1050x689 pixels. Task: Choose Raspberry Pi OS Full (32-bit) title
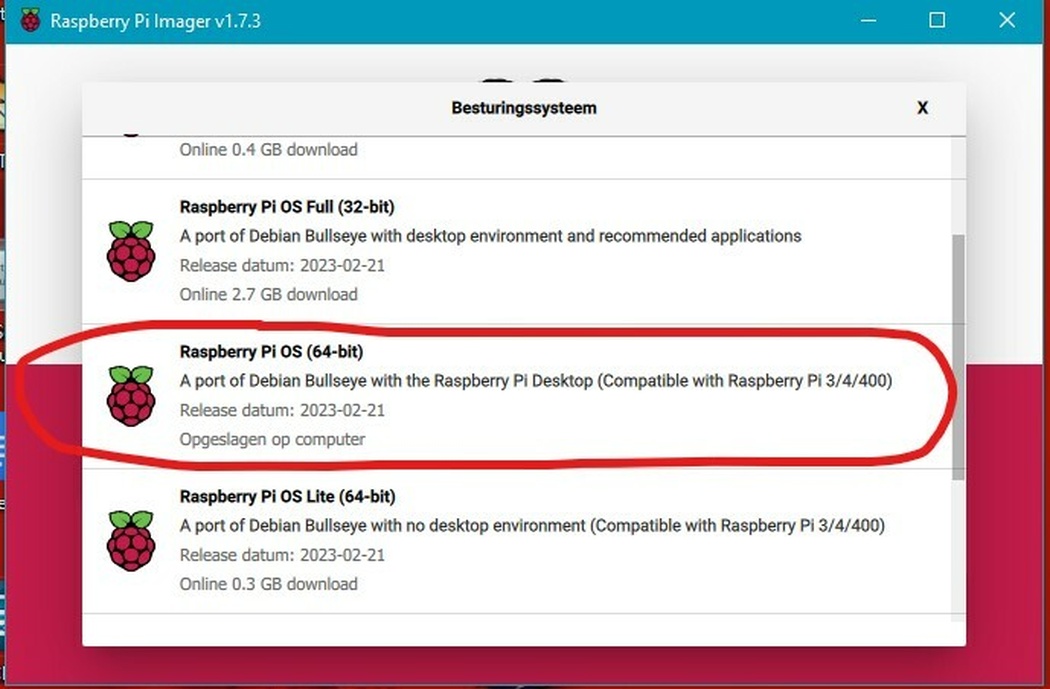point(287,207)
